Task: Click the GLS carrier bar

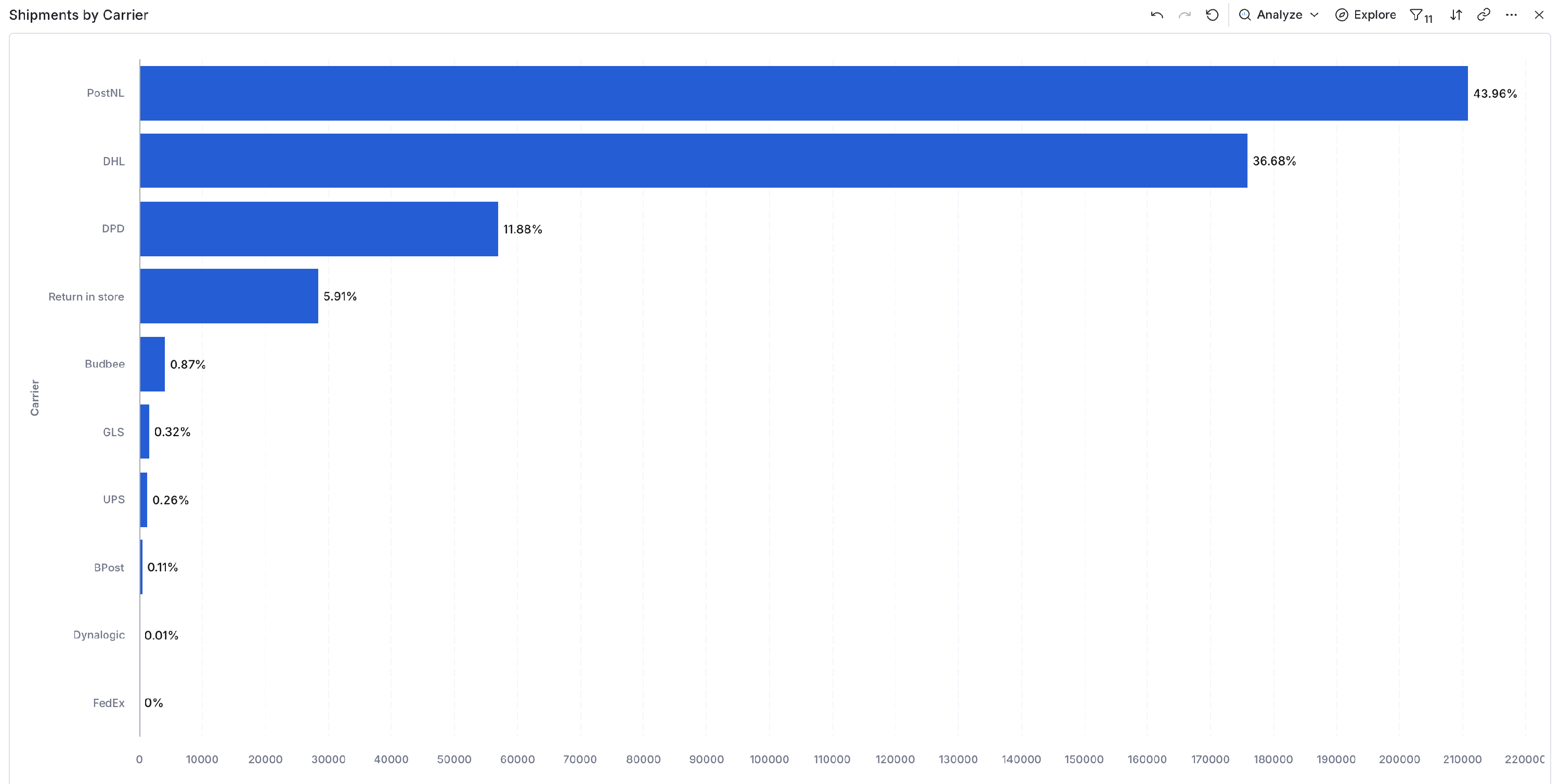Action: 144,432
